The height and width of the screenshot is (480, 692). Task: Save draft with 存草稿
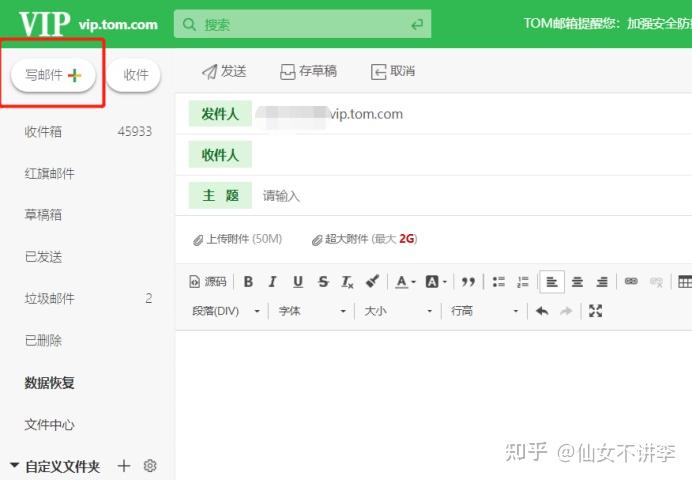[x=308, y=71]
